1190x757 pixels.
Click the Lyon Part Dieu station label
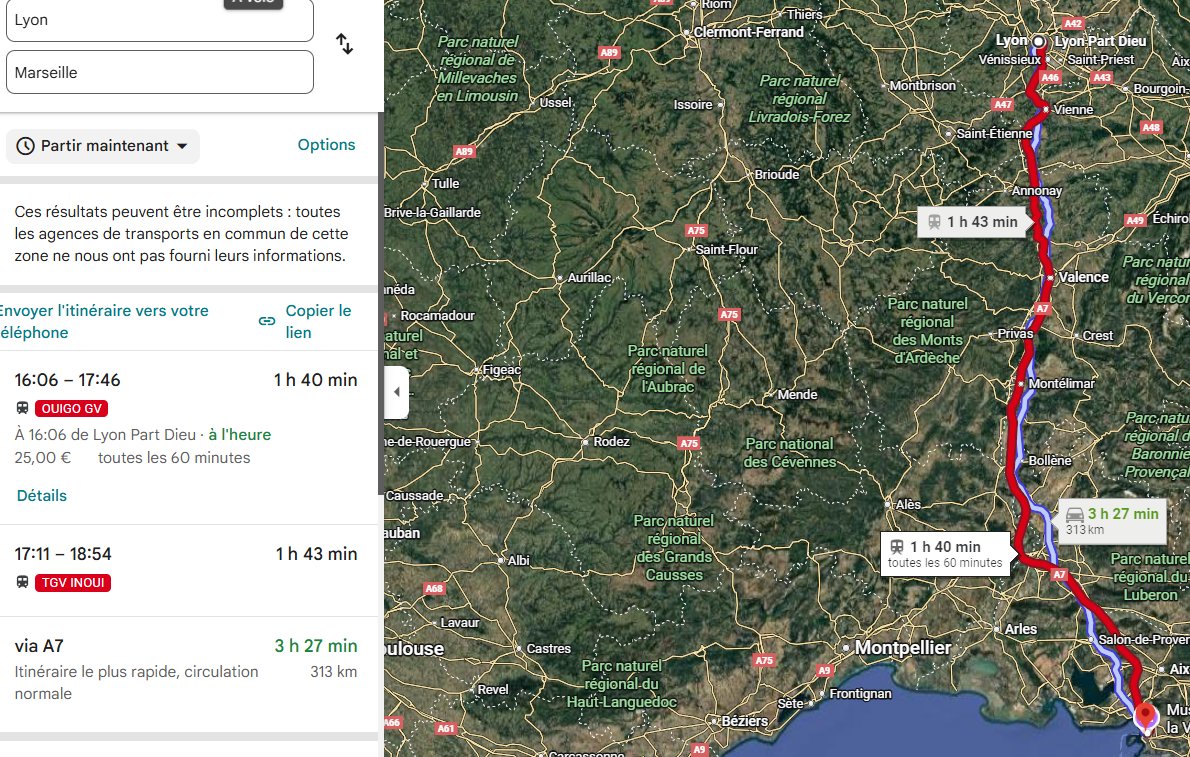point(1100,41)
